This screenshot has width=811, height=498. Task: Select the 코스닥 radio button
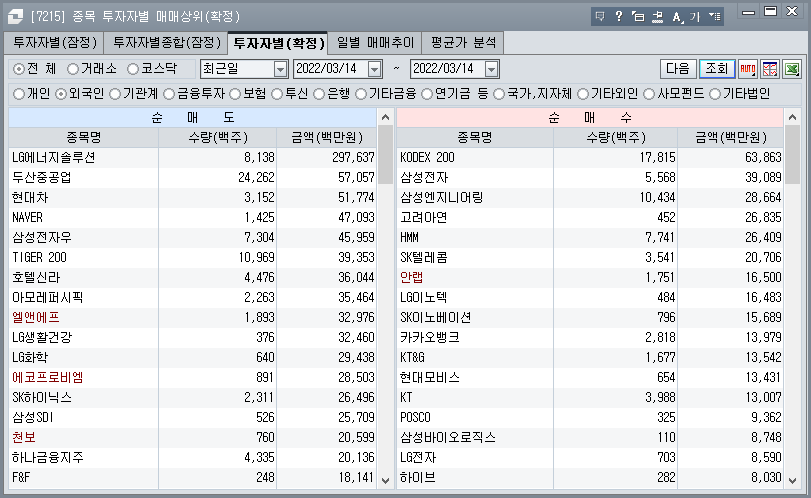(x=133, y=69)
